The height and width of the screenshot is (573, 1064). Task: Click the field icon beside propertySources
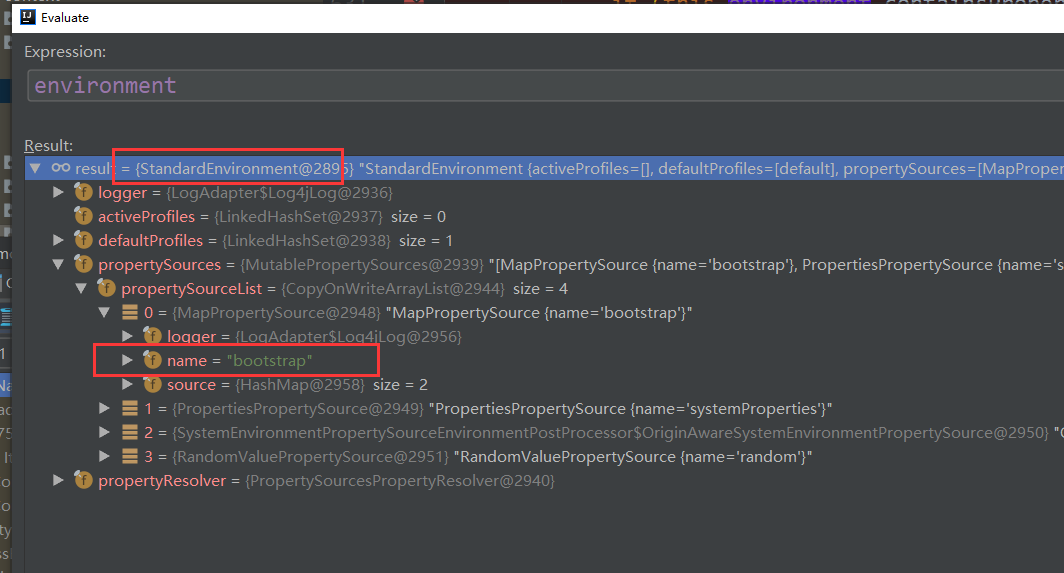[x=83, y=264]
